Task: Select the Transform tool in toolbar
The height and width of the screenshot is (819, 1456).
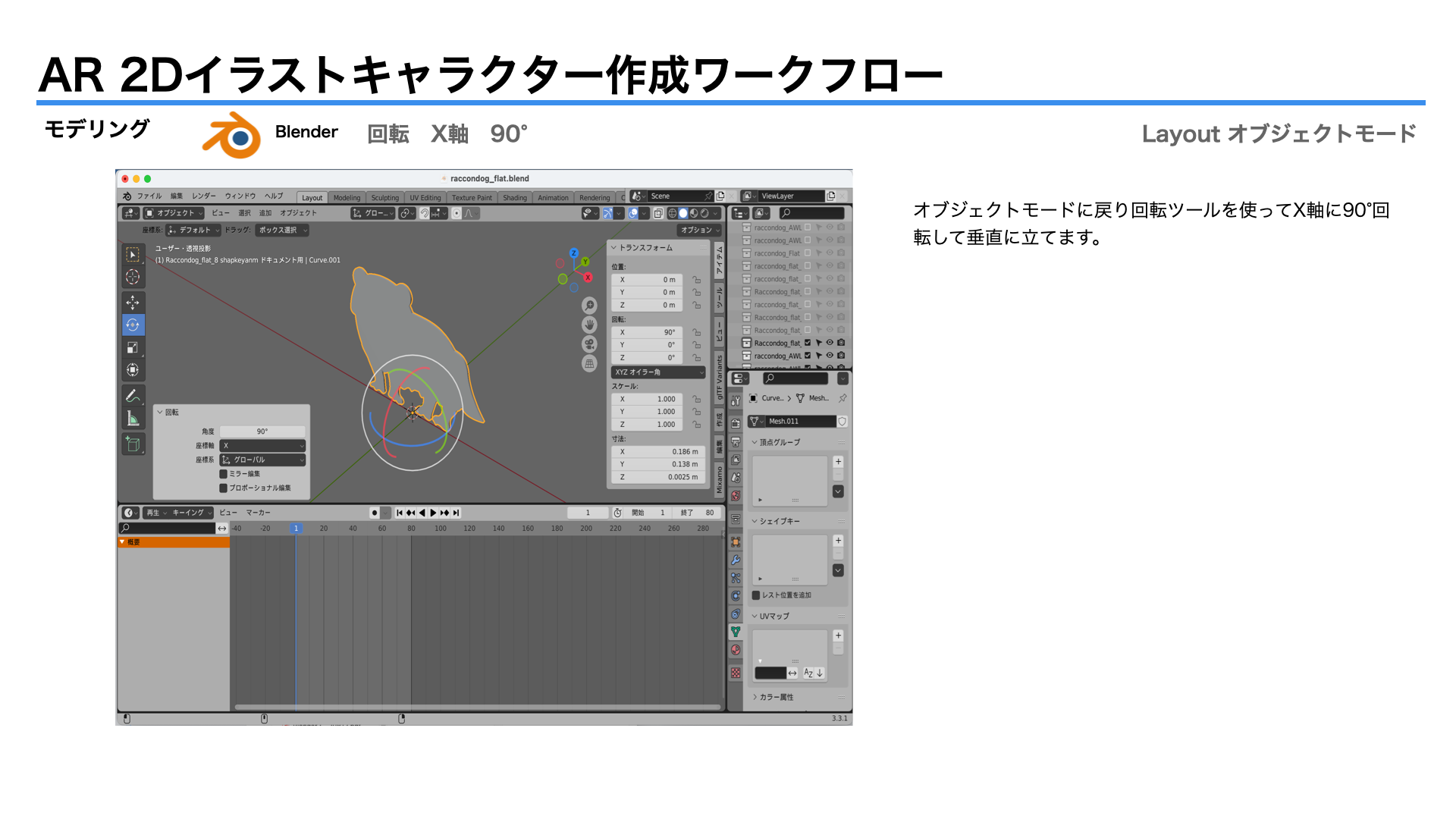Action: 133,370
